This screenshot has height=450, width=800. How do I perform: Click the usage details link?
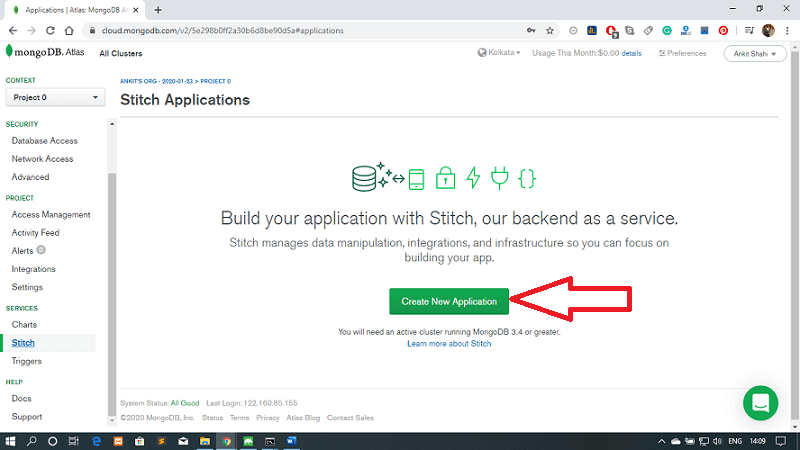631,53
